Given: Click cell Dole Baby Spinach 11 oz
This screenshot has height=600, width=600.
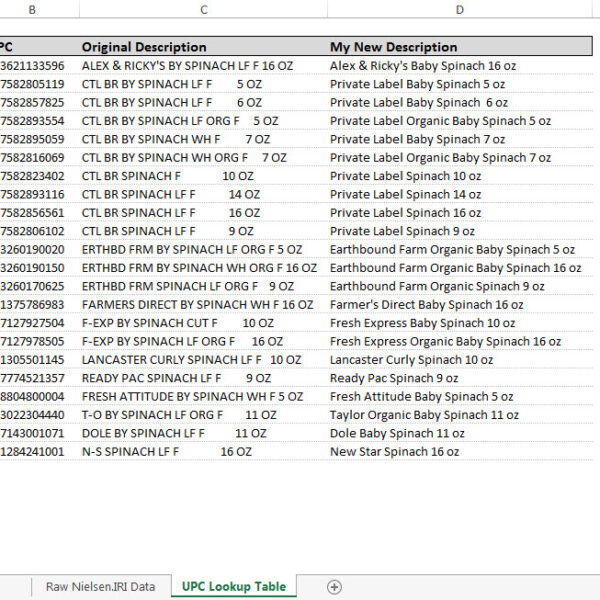Looking at the screenshot, I should point(460,433).
